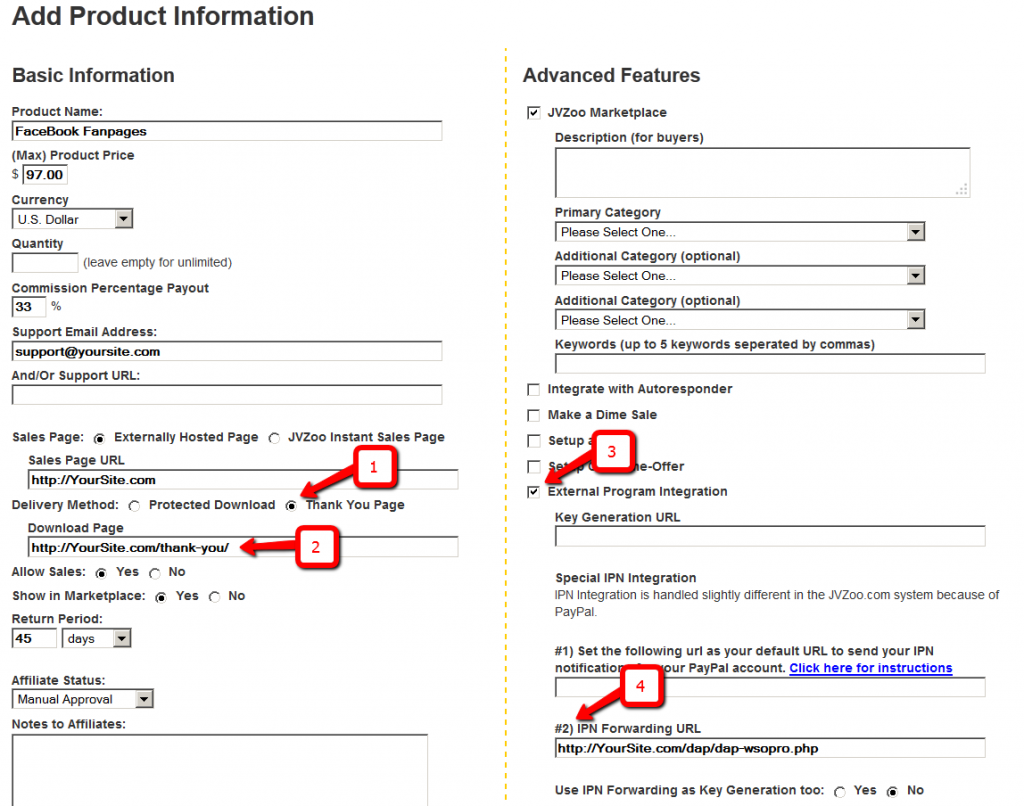Click the Notes to Affiliates text area
This screenshot has width=1024, height=806.
219,770
